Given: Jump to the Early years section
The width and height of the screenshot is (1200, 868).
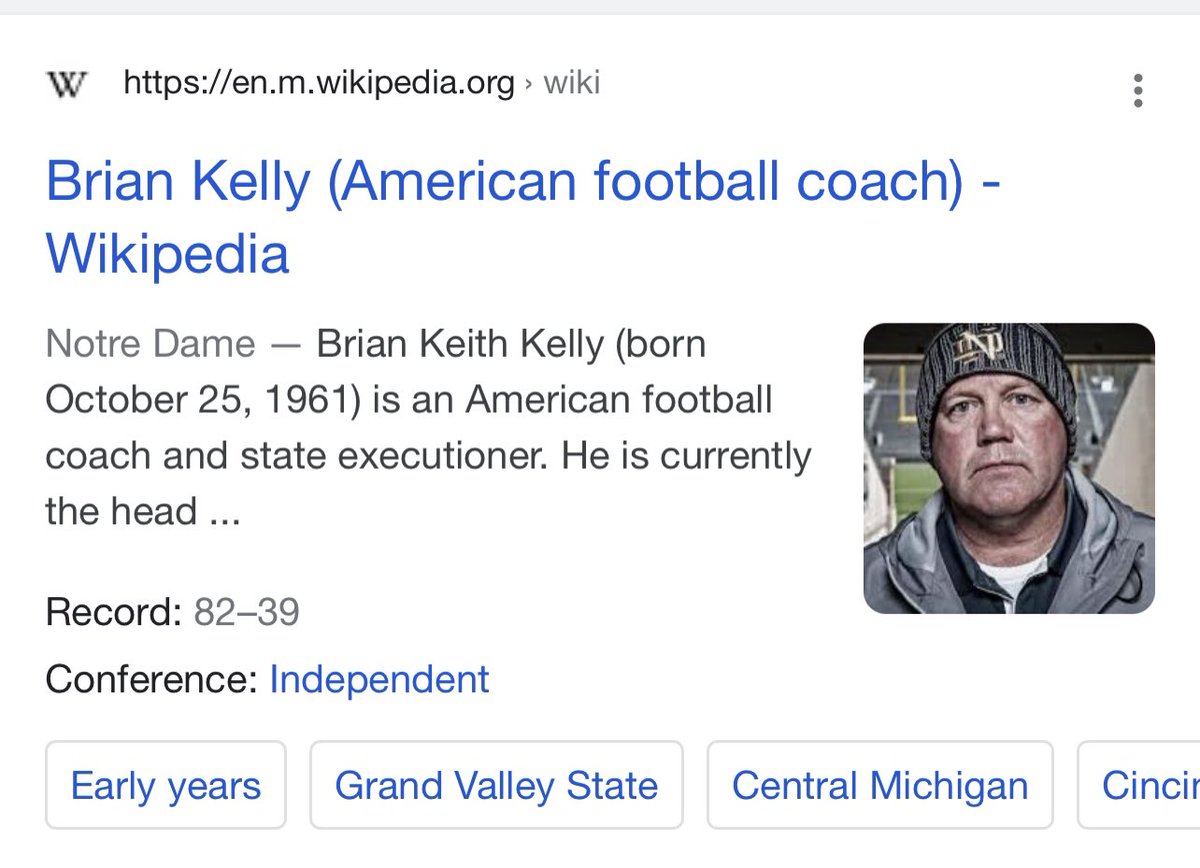Looking at the screenshot, I should (x=166, y=785).
